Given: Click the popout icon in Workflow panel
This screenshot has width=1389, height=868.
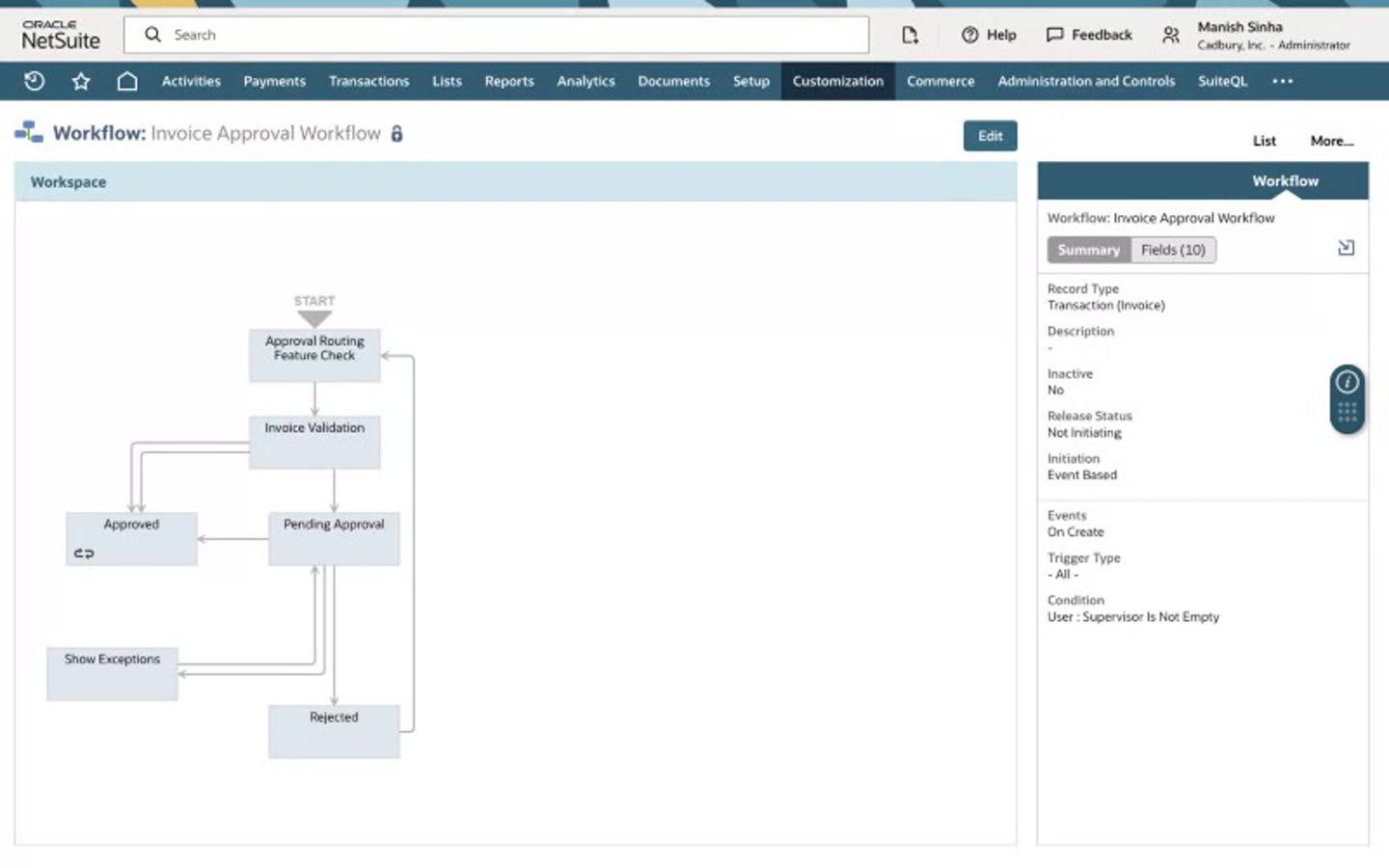Looking at the screenshot, I should tap(1347, 248).
